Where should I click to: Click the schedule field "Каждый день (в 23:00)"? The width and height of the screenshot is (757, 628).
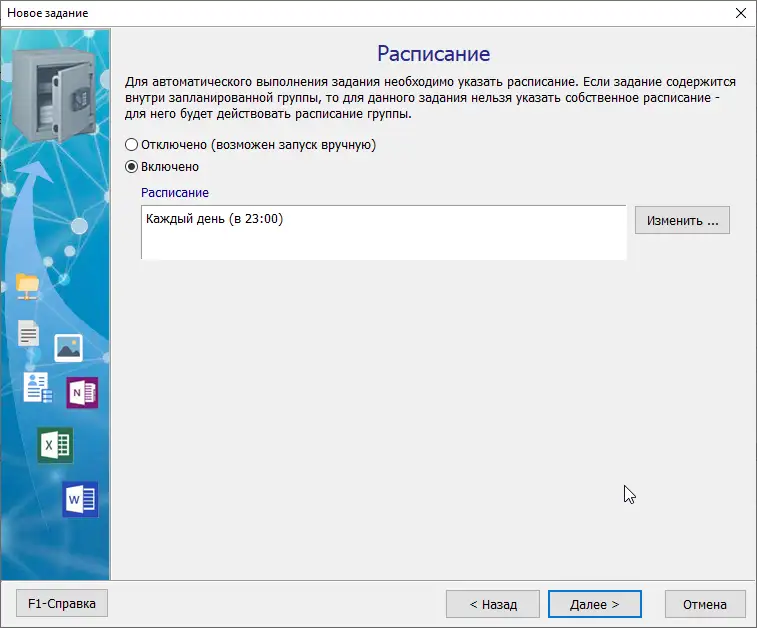(x=384, y=233)
